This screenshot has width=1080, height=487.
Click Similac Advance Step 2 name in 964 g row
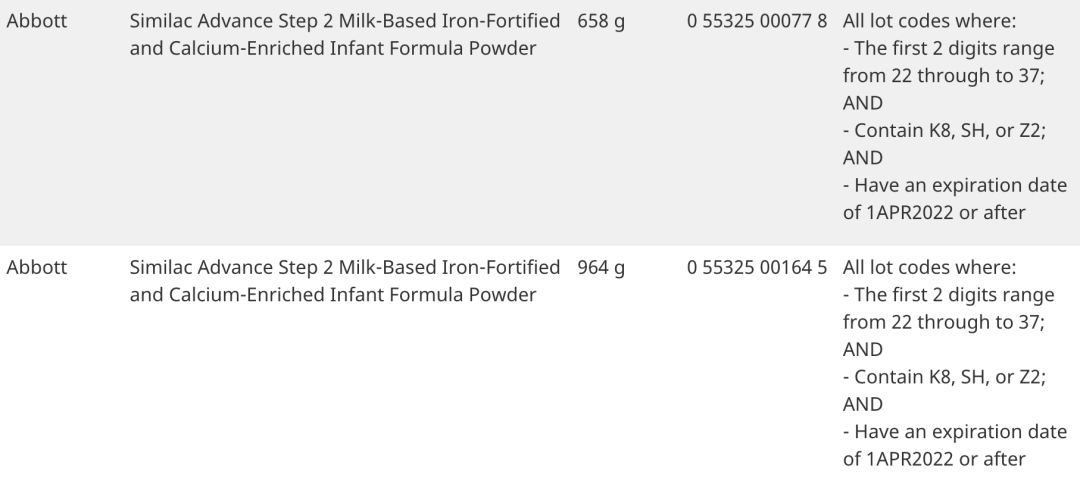click(x=345, y=282)
